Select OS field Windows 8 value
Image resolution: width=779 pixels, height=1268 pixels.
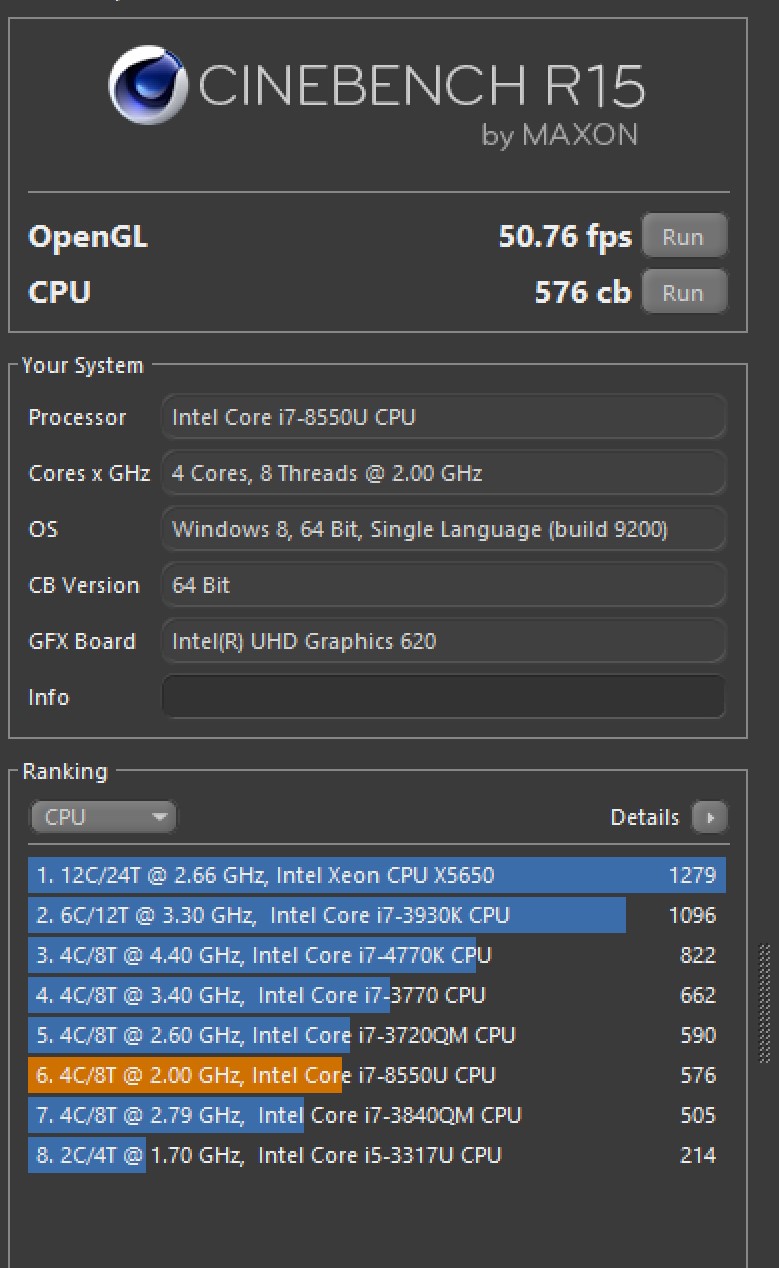point(443,529)
